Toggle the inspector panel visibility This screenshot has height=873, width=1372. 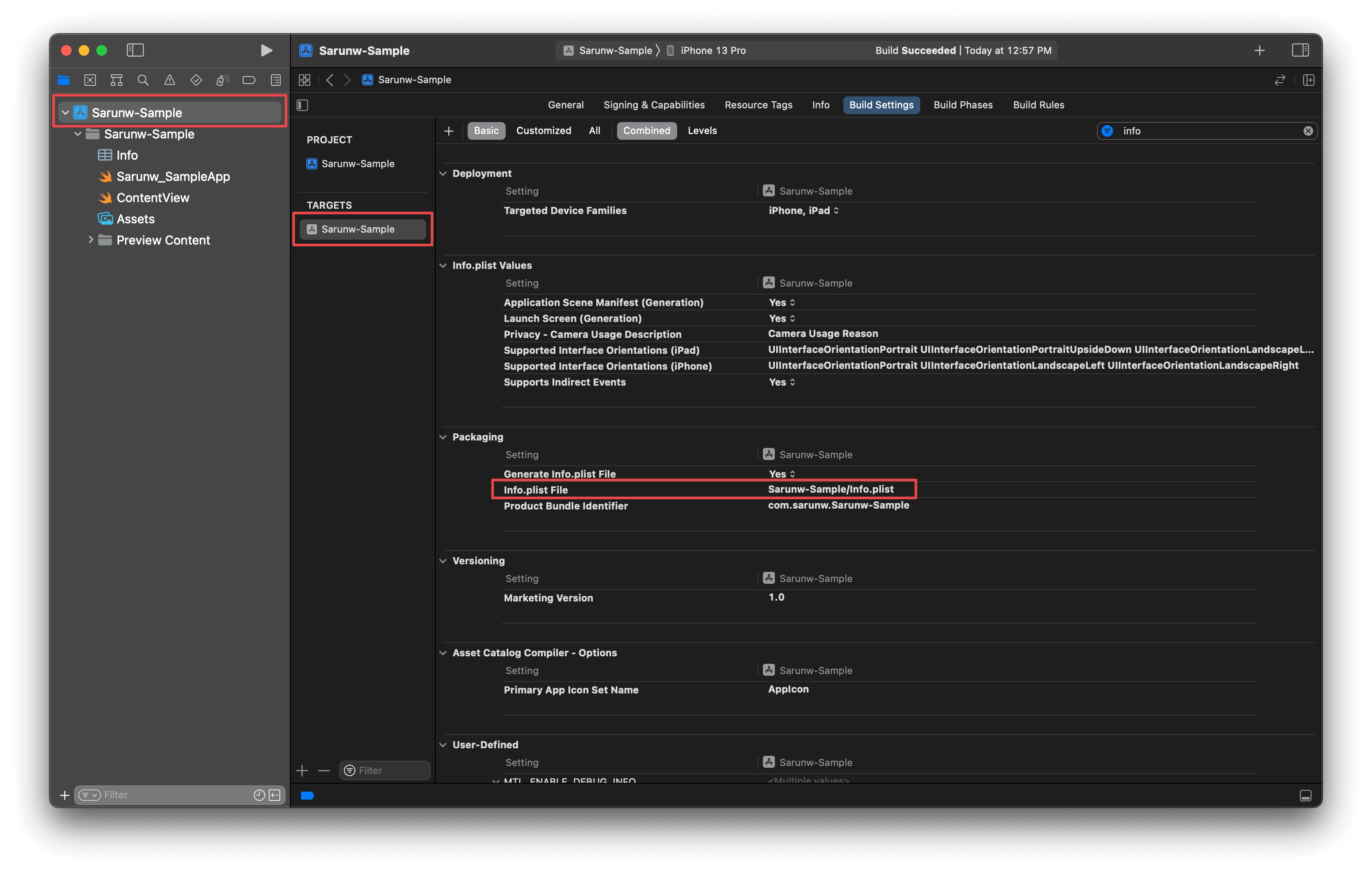(x=1300, y=50)
